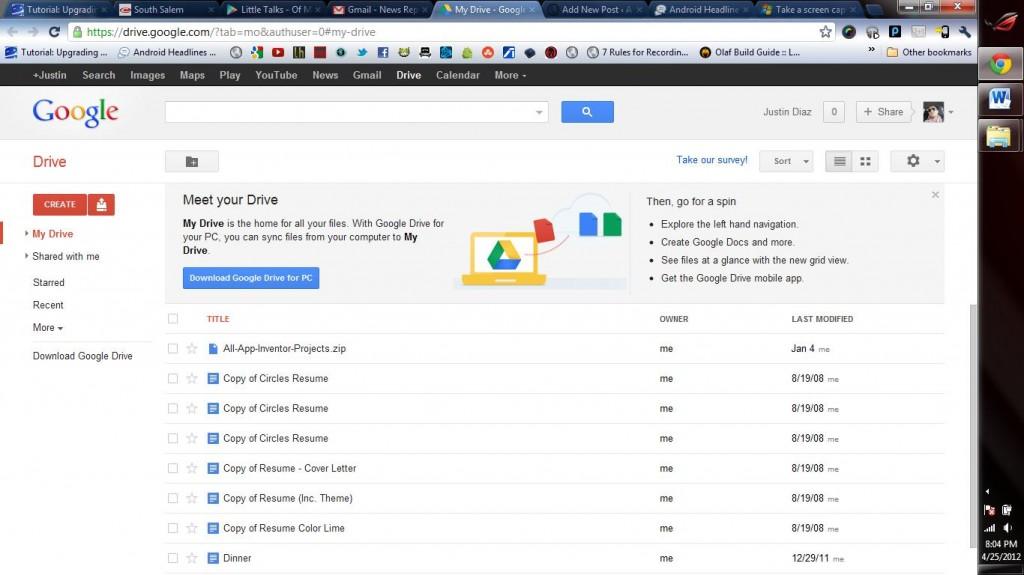Open the Sort dropdown
This screenshot has width=1024, height=575.
pos(786,161)
